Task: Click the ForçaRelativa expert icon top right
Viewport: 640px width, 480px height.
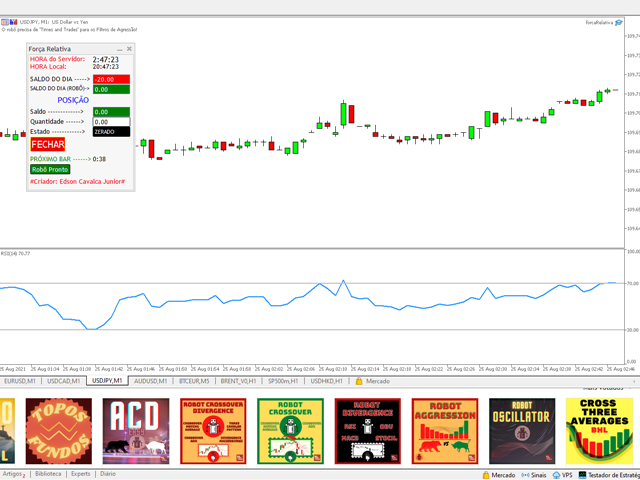Action: coord(619,23)
